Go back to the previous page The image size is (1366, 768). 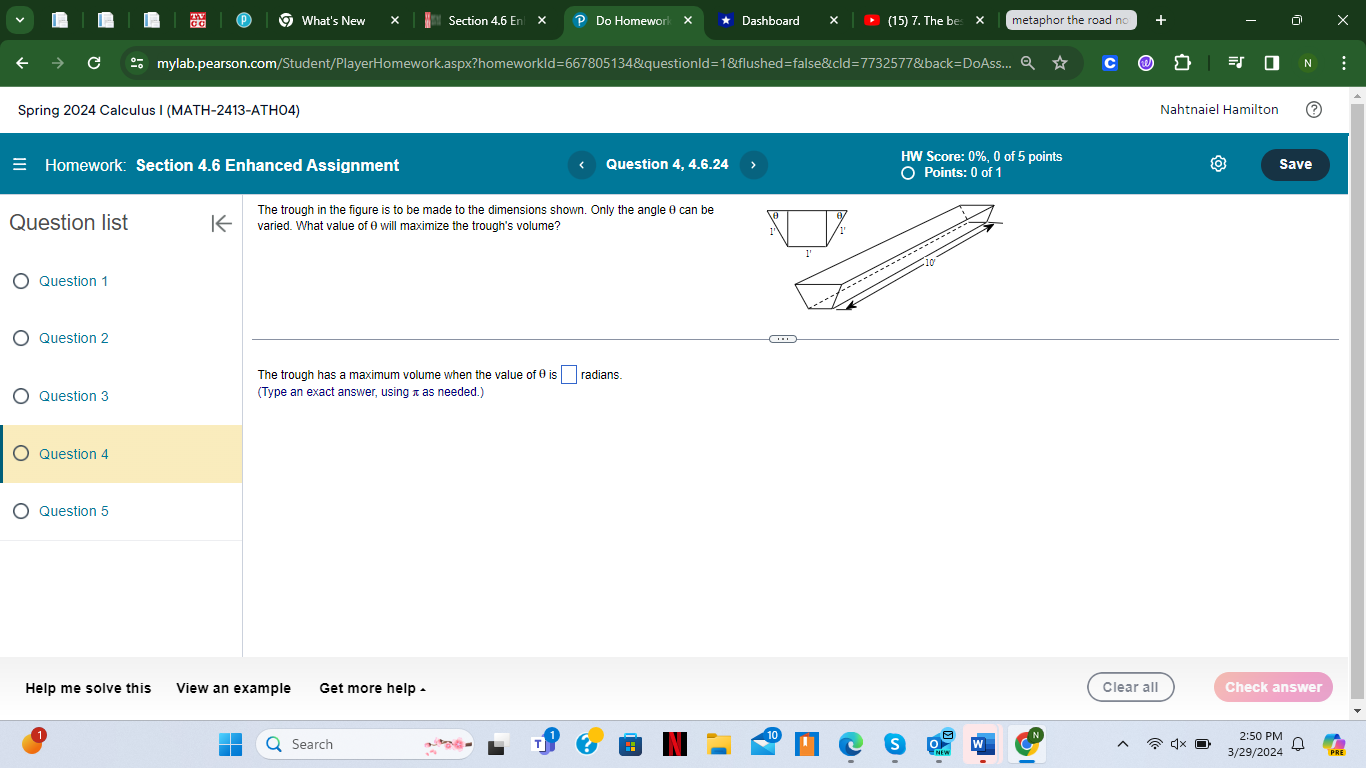(24, 63)
